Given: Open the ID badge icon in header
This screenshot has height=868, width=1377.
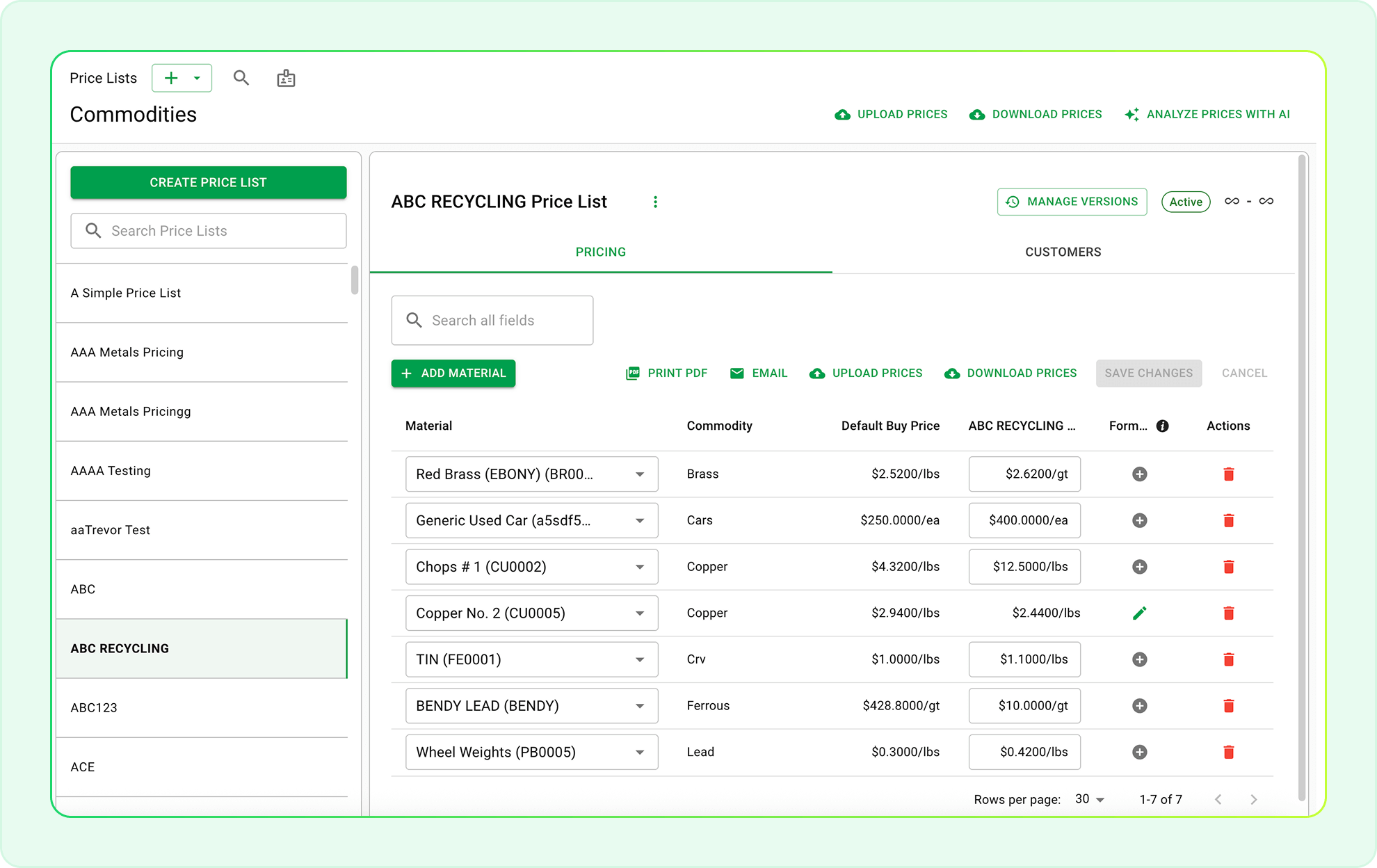Looking at the screenshot, I should coord(286,78).
